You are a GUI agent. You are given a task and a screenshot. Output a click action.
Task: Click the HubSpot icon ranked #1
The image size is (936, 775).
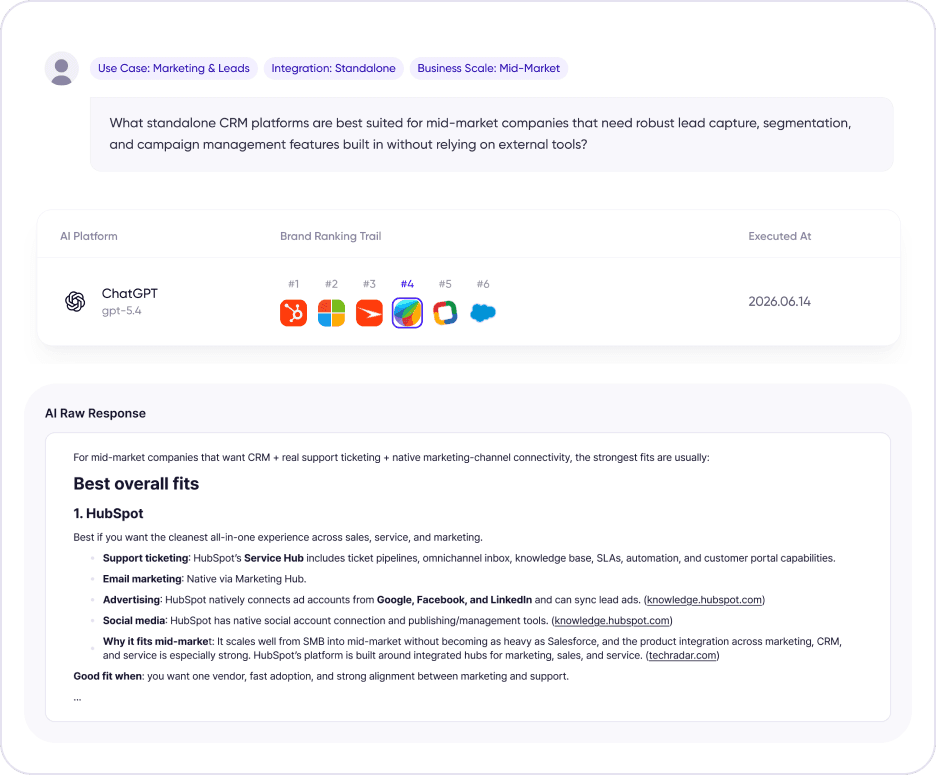tap(293, 313)
